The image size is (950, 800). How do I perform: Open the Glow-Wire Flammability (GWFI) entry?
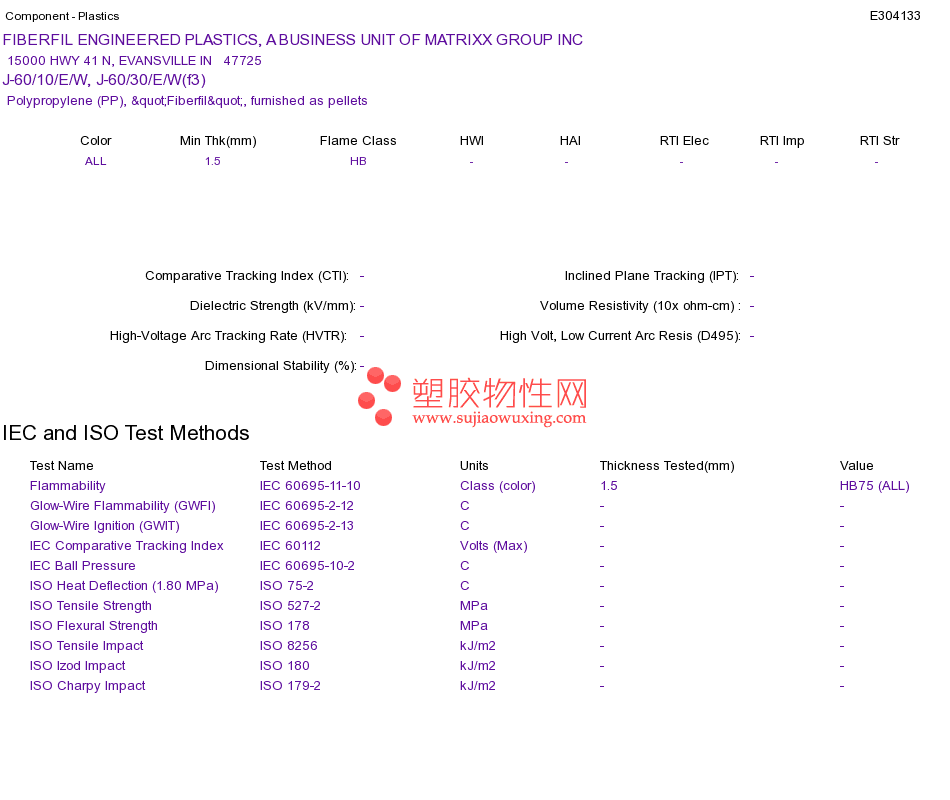(x=122, y=506)
